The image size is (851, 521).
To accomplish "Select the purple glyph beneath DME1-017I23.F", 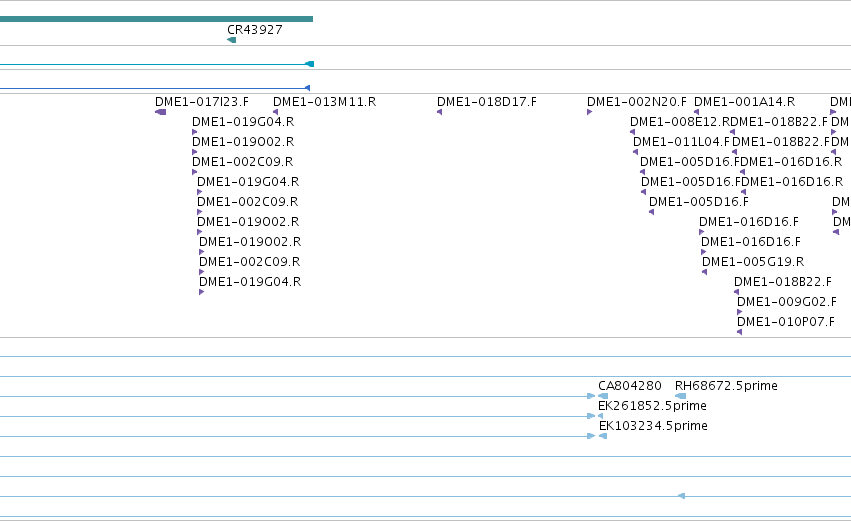I will tap(161, 112).
